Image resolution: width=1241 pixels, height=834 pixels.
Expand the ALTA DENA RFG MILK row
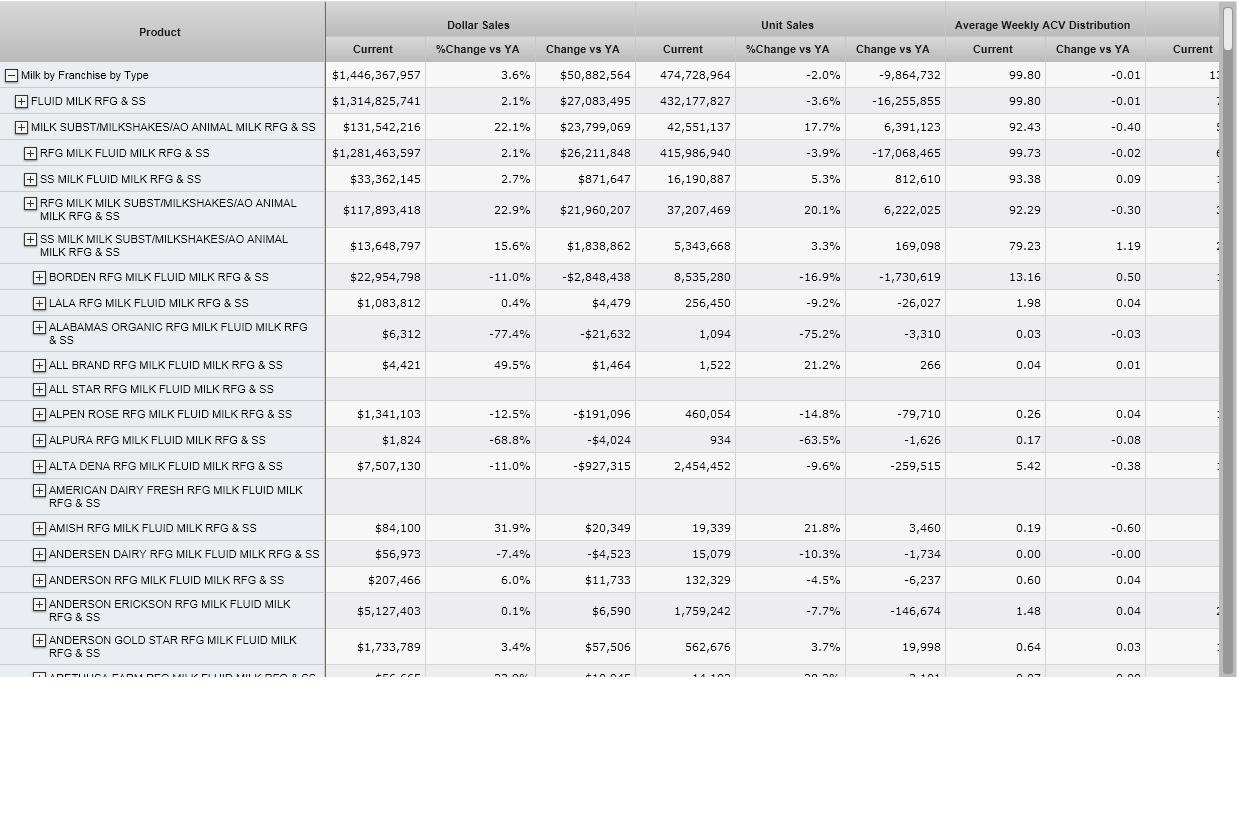[x=39, y=467]
